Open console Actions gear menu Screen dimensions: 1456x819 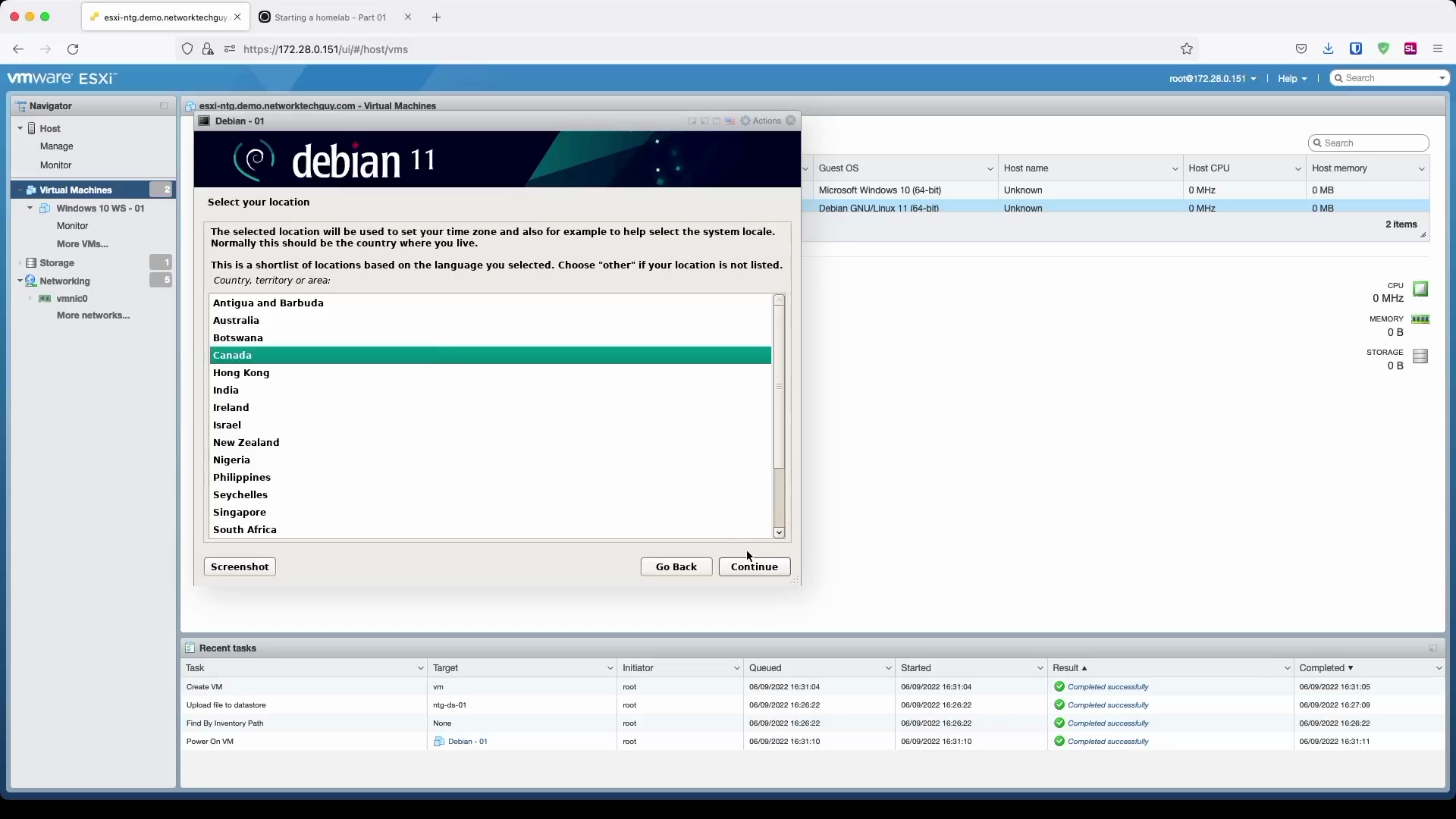[761, 121]
